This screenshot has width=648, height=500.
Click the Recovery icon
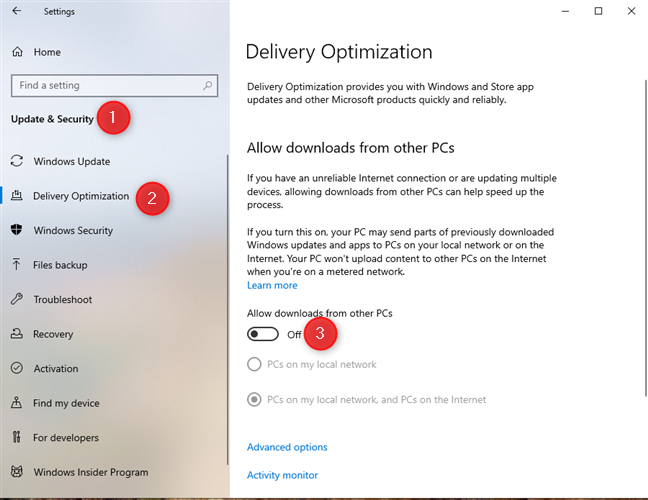coord(17,333)
